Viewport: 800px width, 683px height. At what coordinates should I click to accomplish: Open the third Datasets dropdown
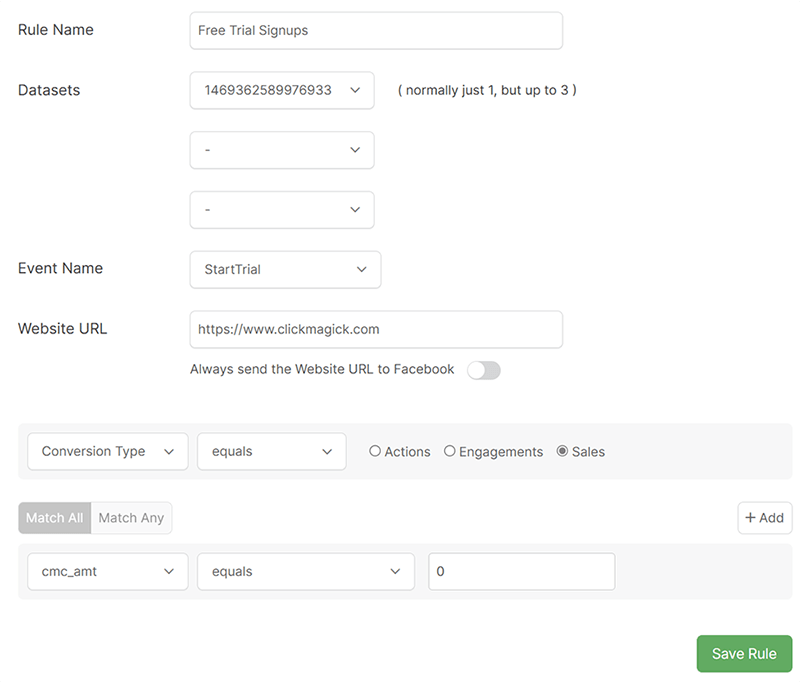pos(281,210)
